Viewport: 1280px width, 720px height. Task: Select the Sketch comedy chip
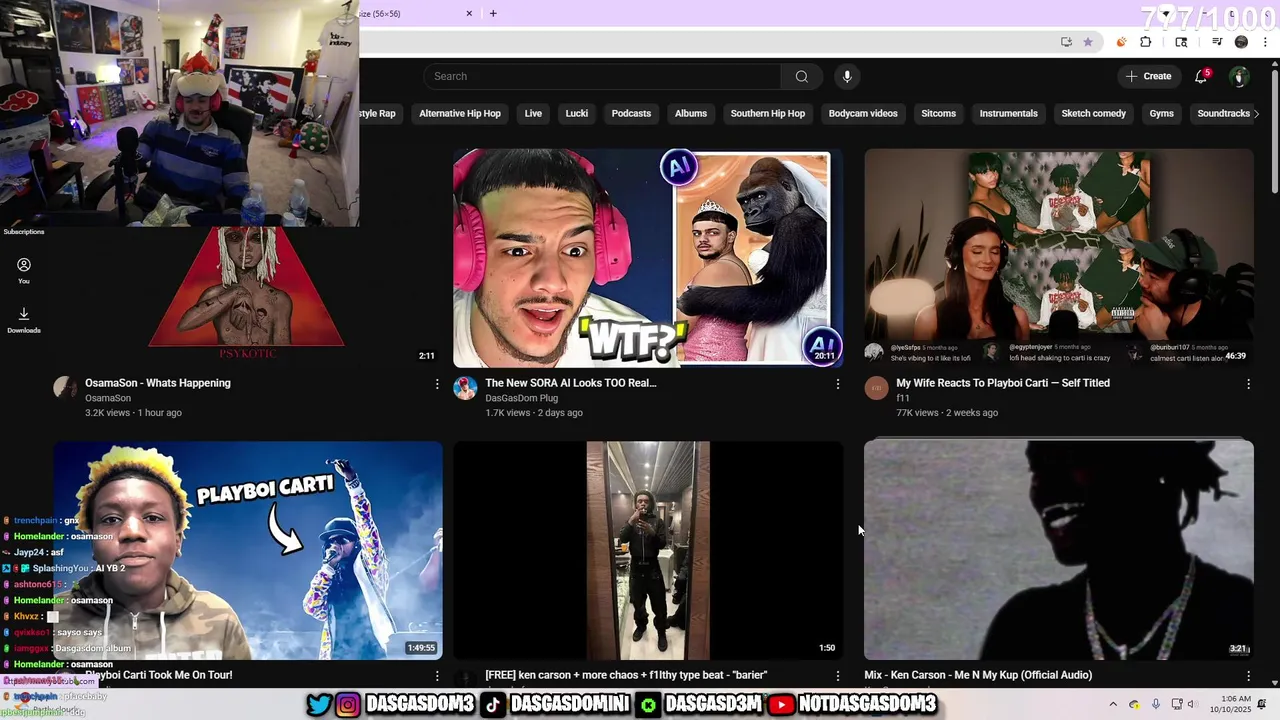(1093, 114)
